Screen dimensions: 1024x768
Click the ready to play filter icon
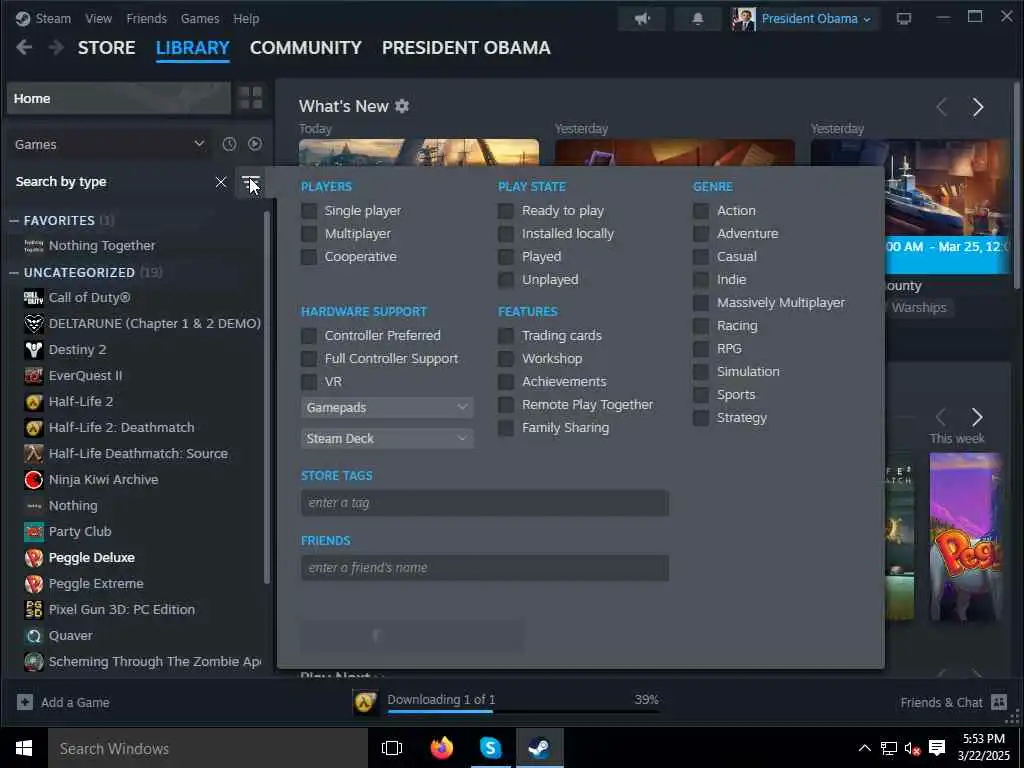255,144
